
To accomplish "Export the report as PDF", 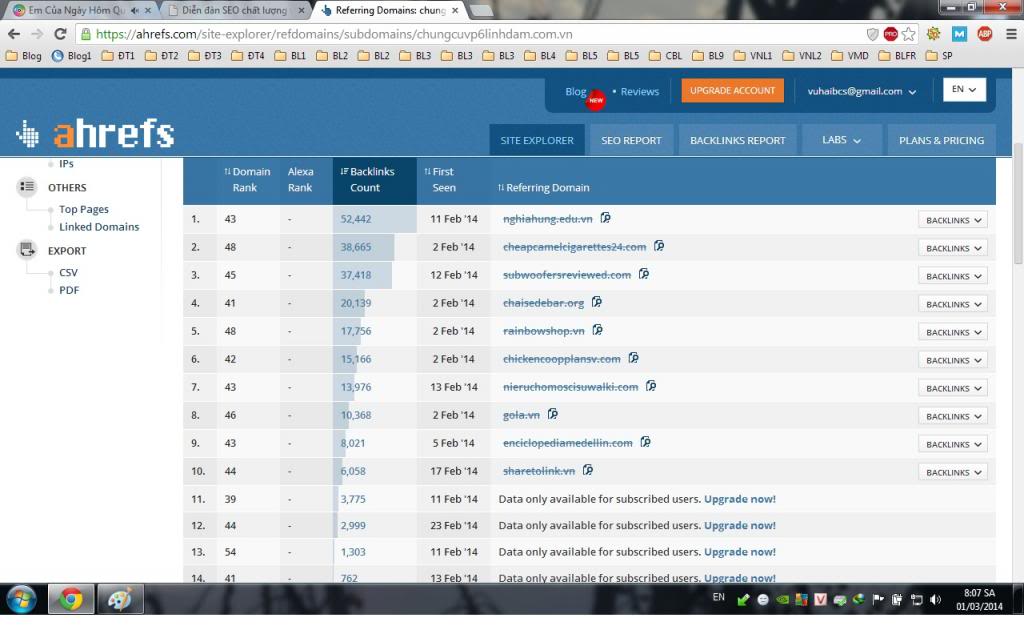I will [x=69, y=290].
